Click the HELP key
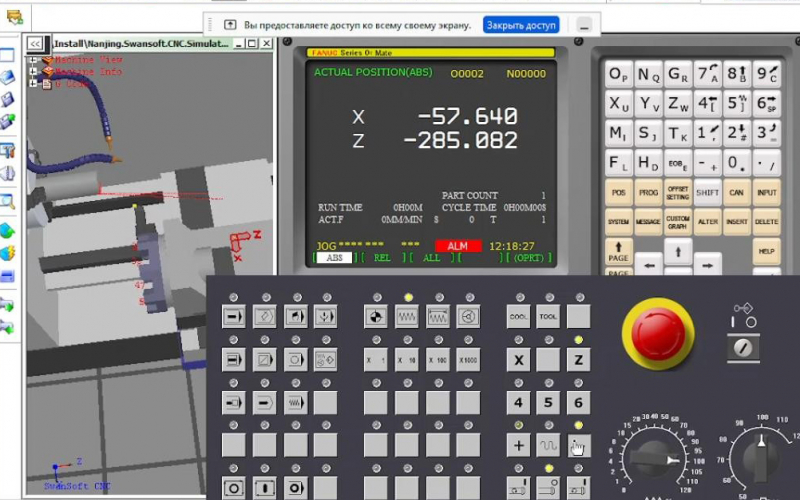The image size is (800, 500). click(x=766, y=251)
